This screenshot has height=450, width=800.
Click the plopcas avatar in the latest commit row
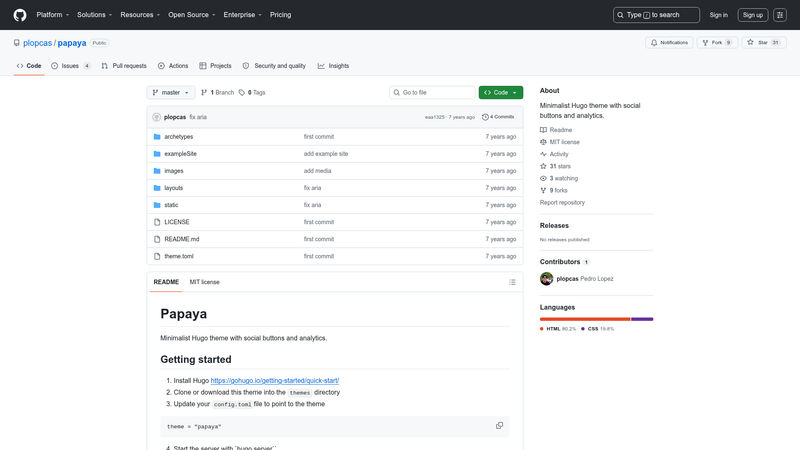157,117
